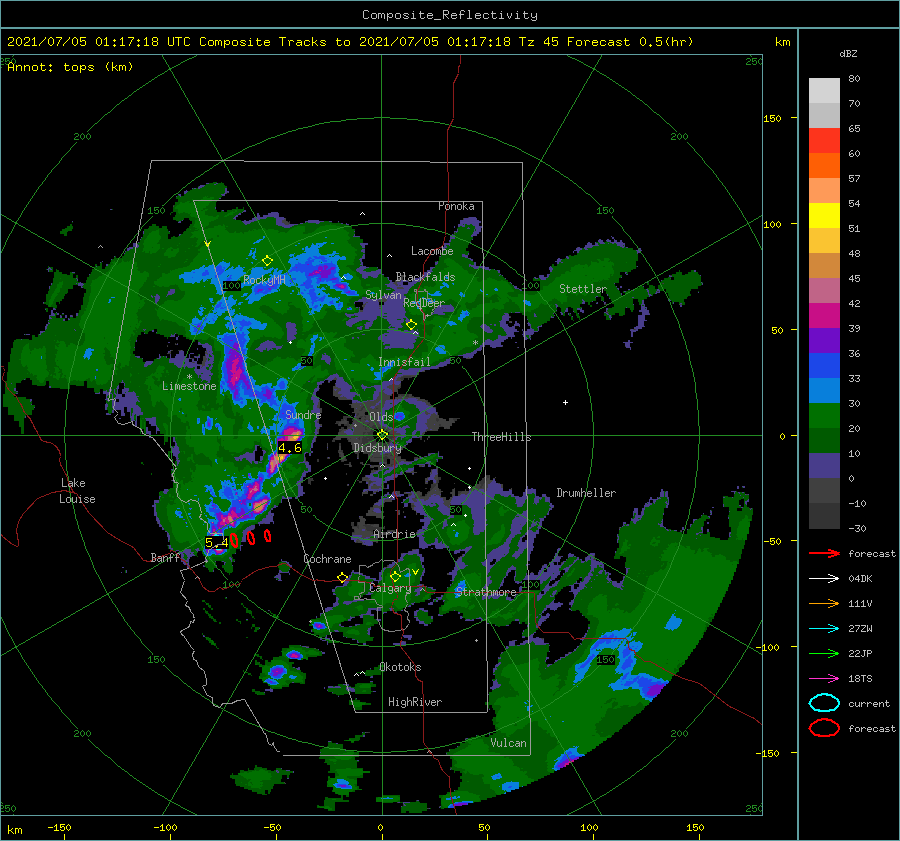Select the Banff town label

pos(165,557)
